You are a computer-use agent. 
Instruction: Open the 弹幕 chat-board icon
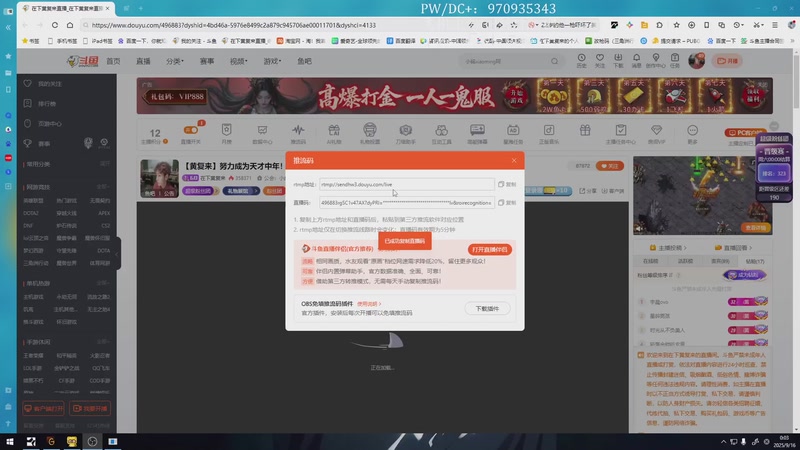[x=477, y=134]
